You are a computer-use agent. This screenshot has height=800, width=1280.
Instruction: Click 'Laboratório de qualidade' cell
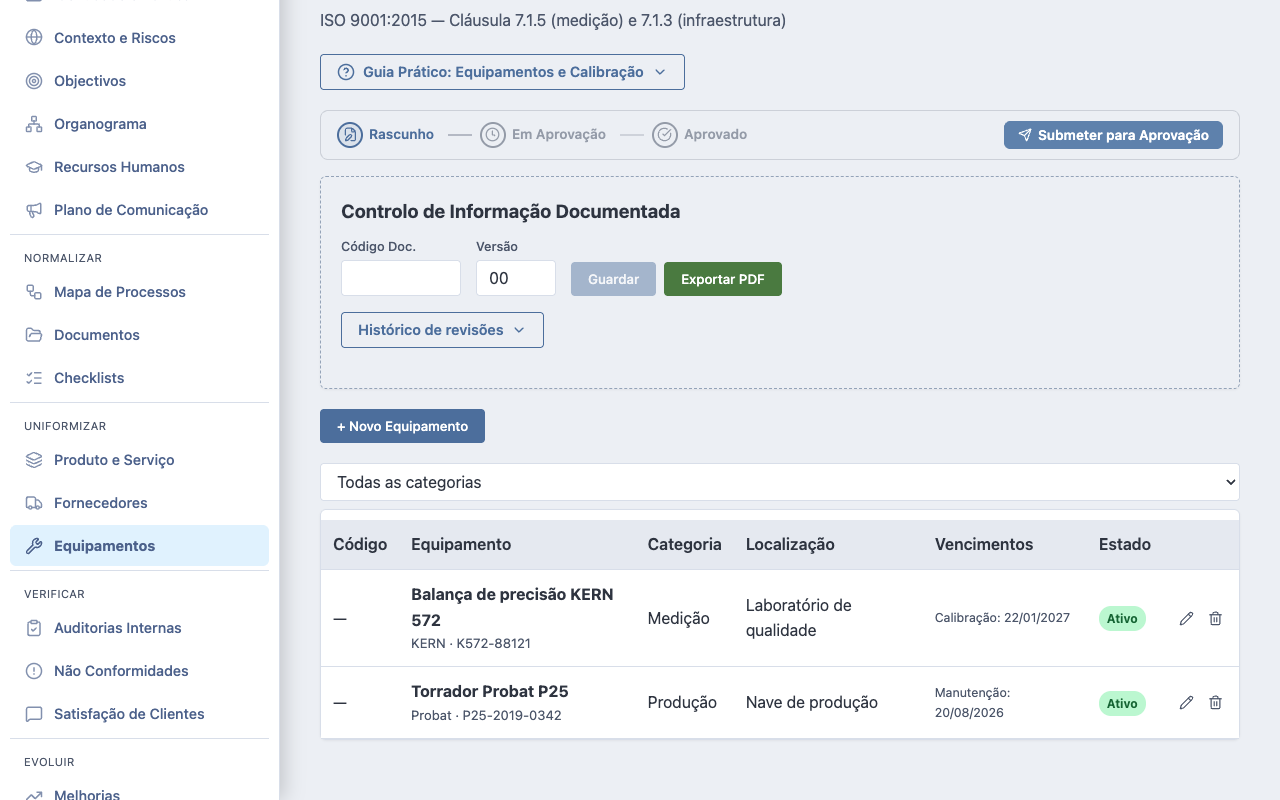pos(799,618)
